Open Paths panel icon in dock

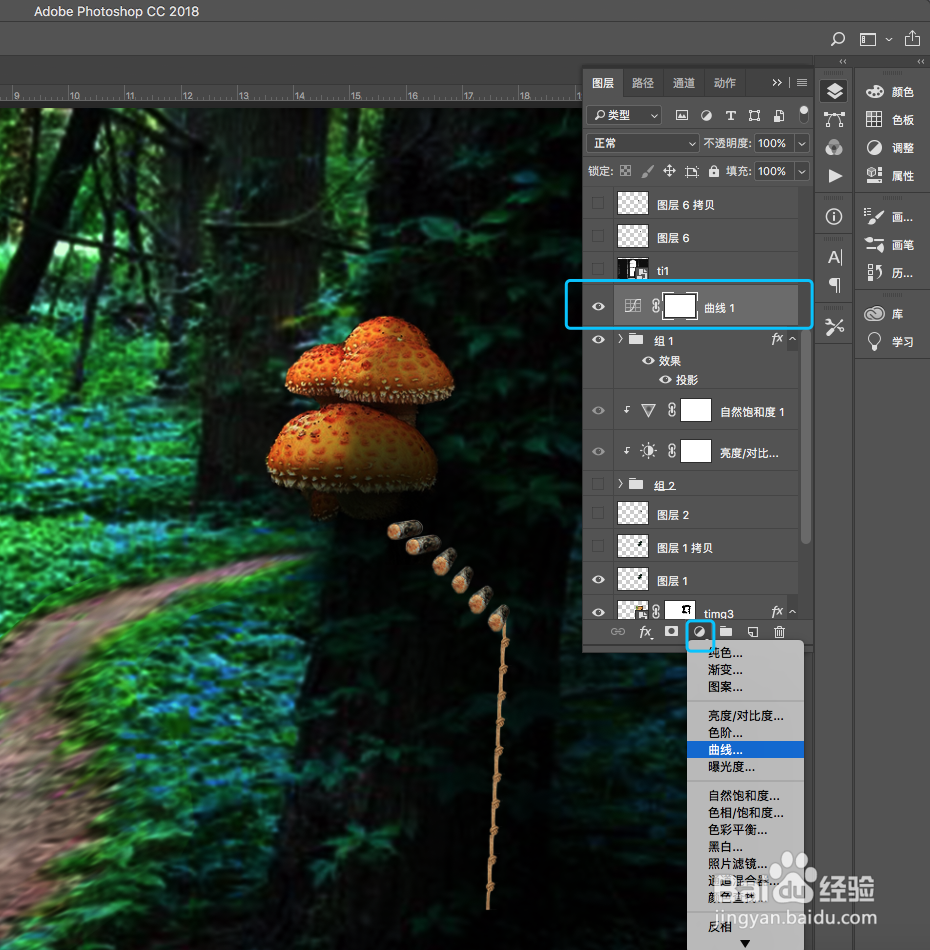(834, 119)
